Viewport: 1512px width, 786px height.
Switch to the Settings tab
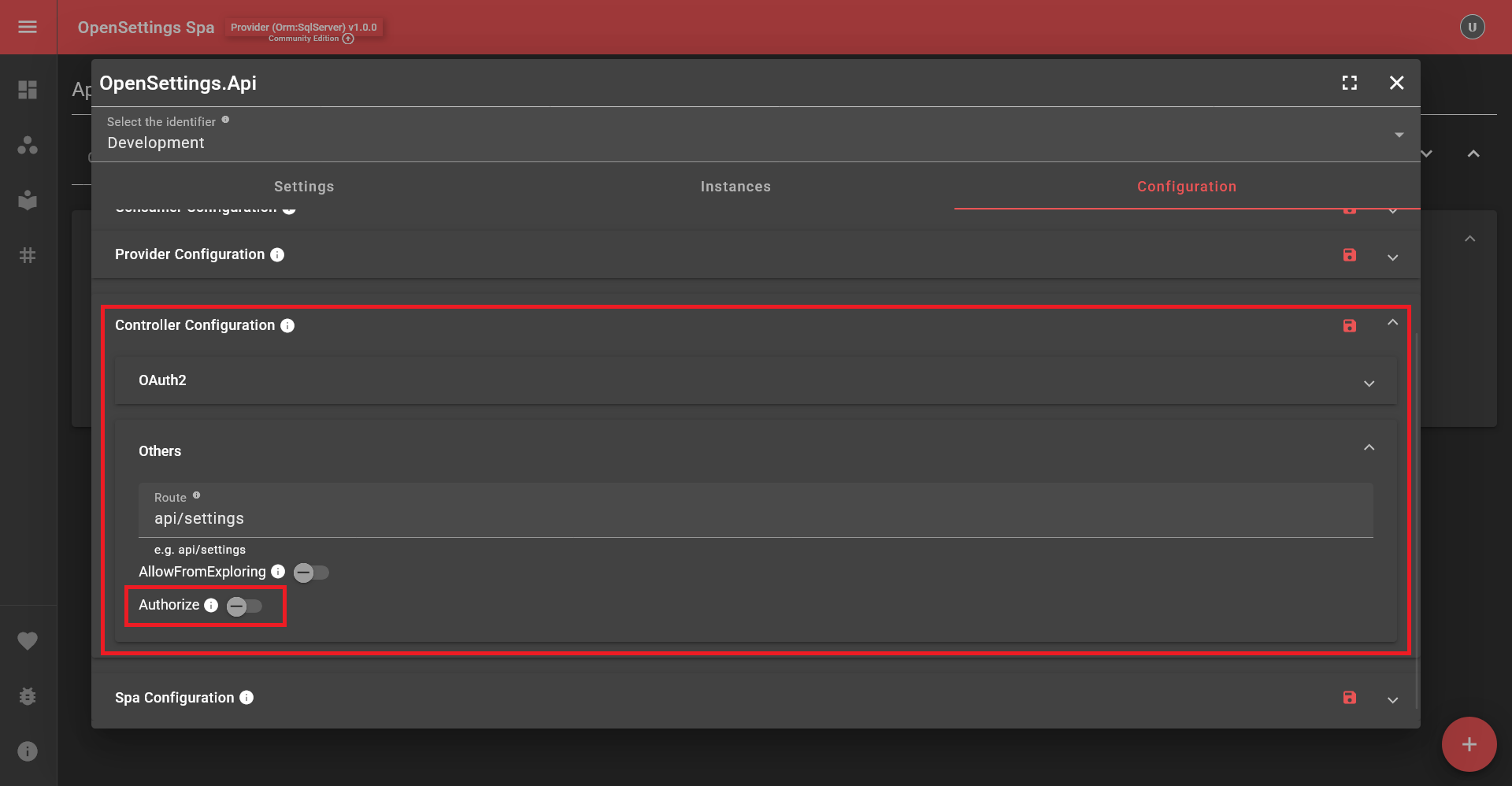pyautogui.click(x=304, y=187)
